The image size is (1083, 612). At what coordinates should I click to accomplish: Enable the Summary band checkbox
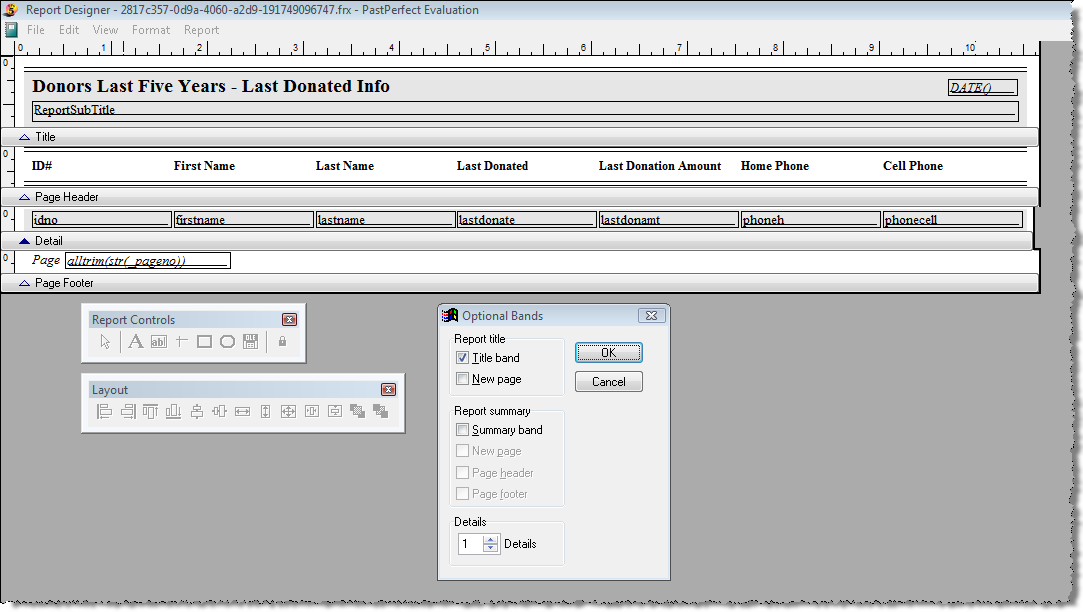pyautogui.click(x=462, y=430)
